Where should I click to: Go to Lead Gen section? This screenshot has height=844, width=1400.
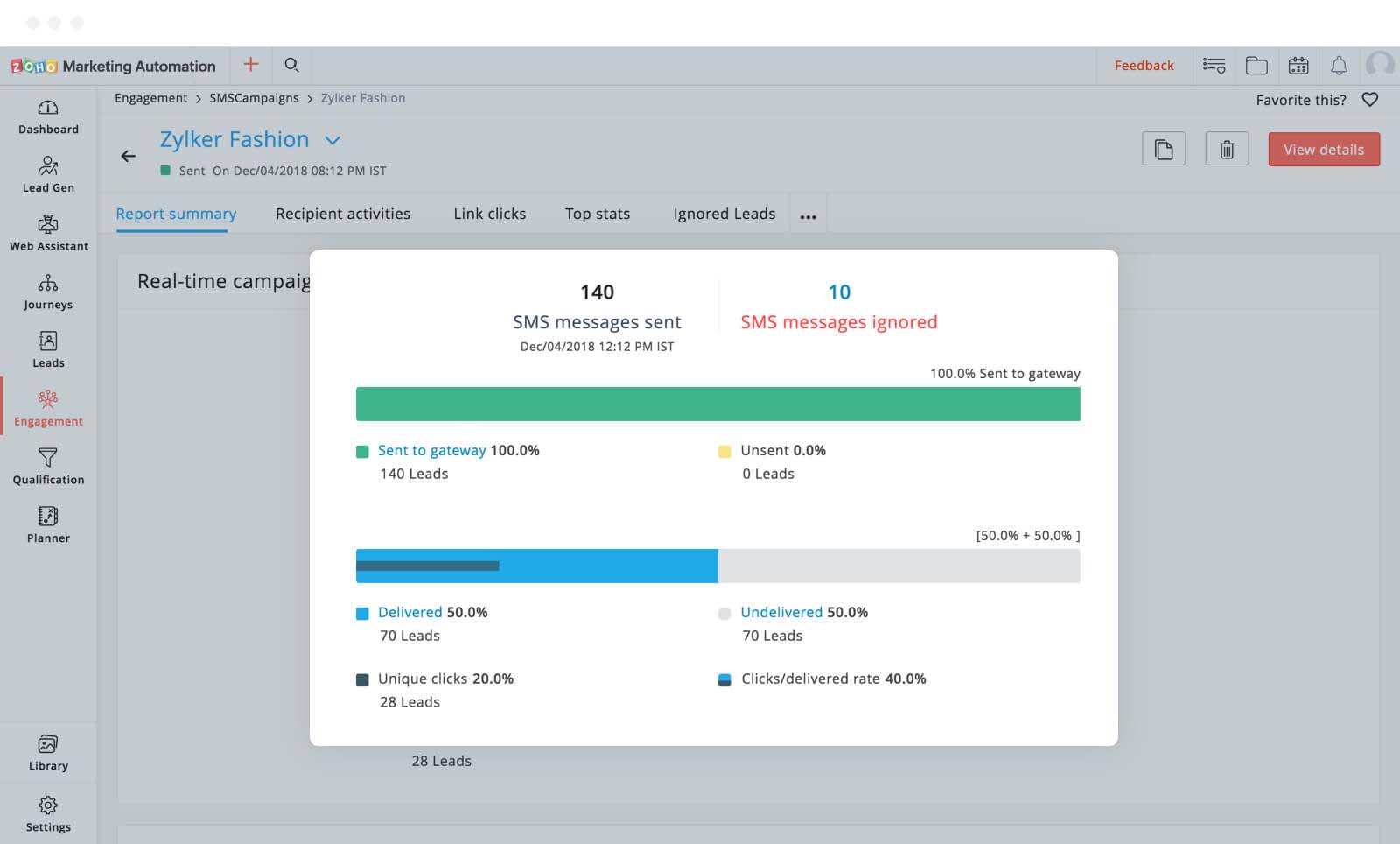(x=48, y=174)
